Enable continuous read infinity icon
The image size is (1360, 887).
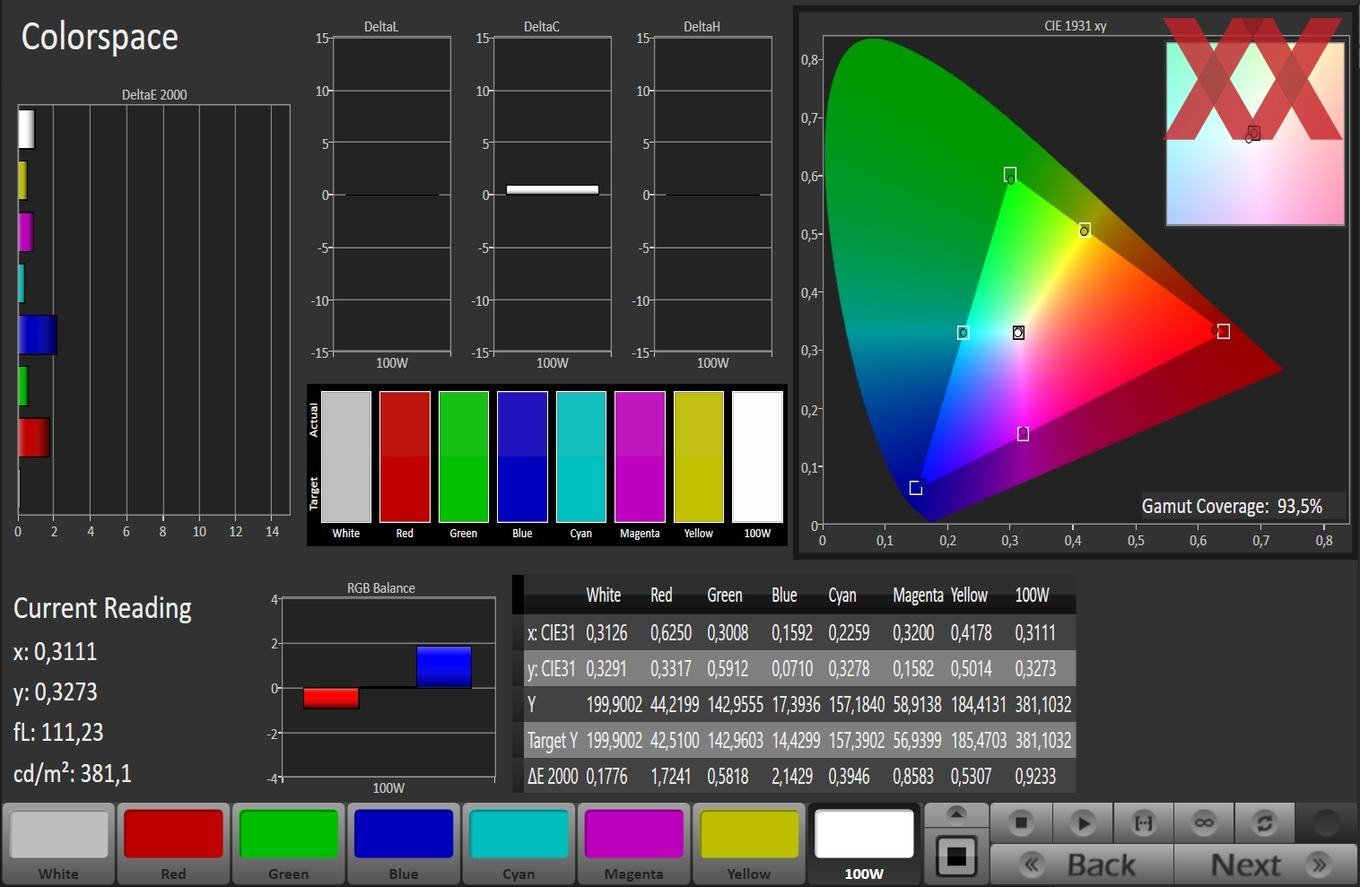click(1203, 822)
